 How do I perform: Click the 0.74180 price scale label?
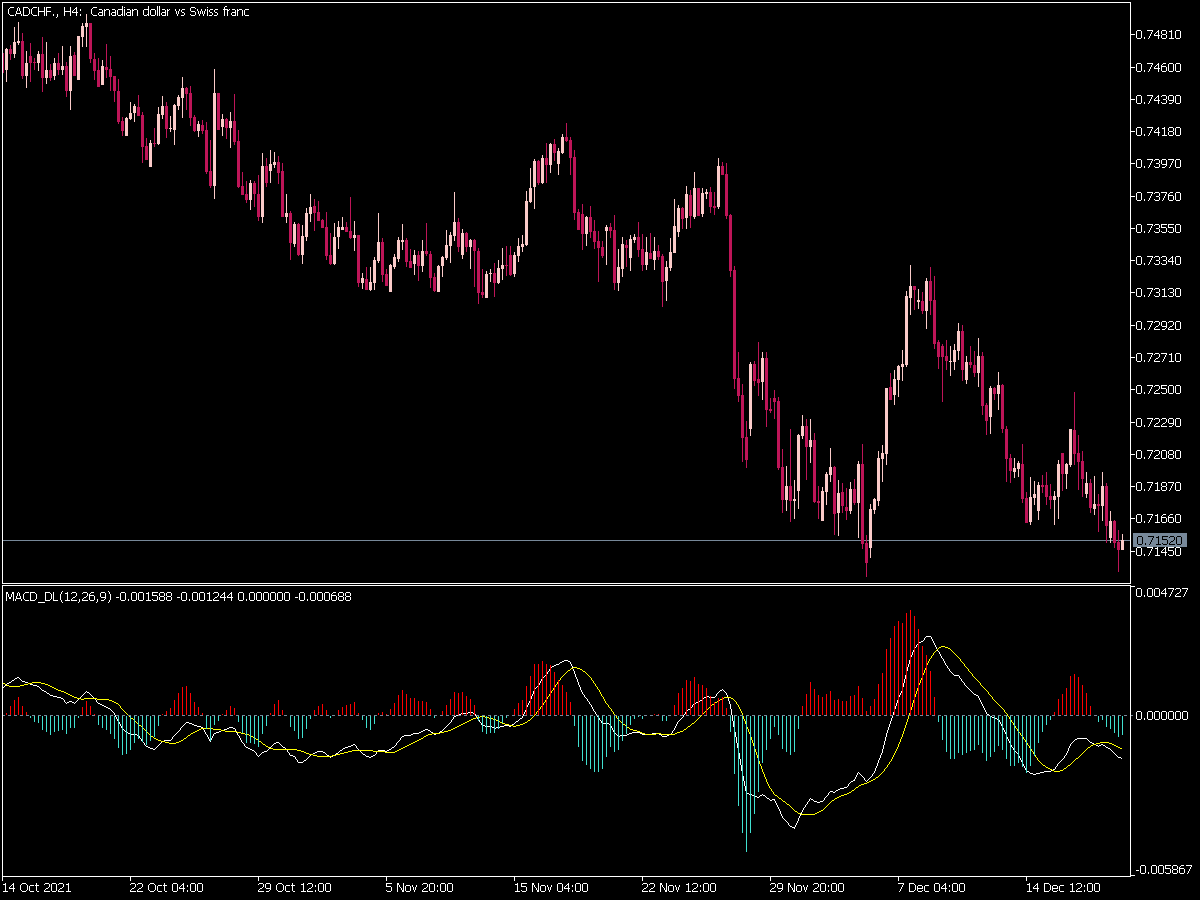tap(1160, 131)
